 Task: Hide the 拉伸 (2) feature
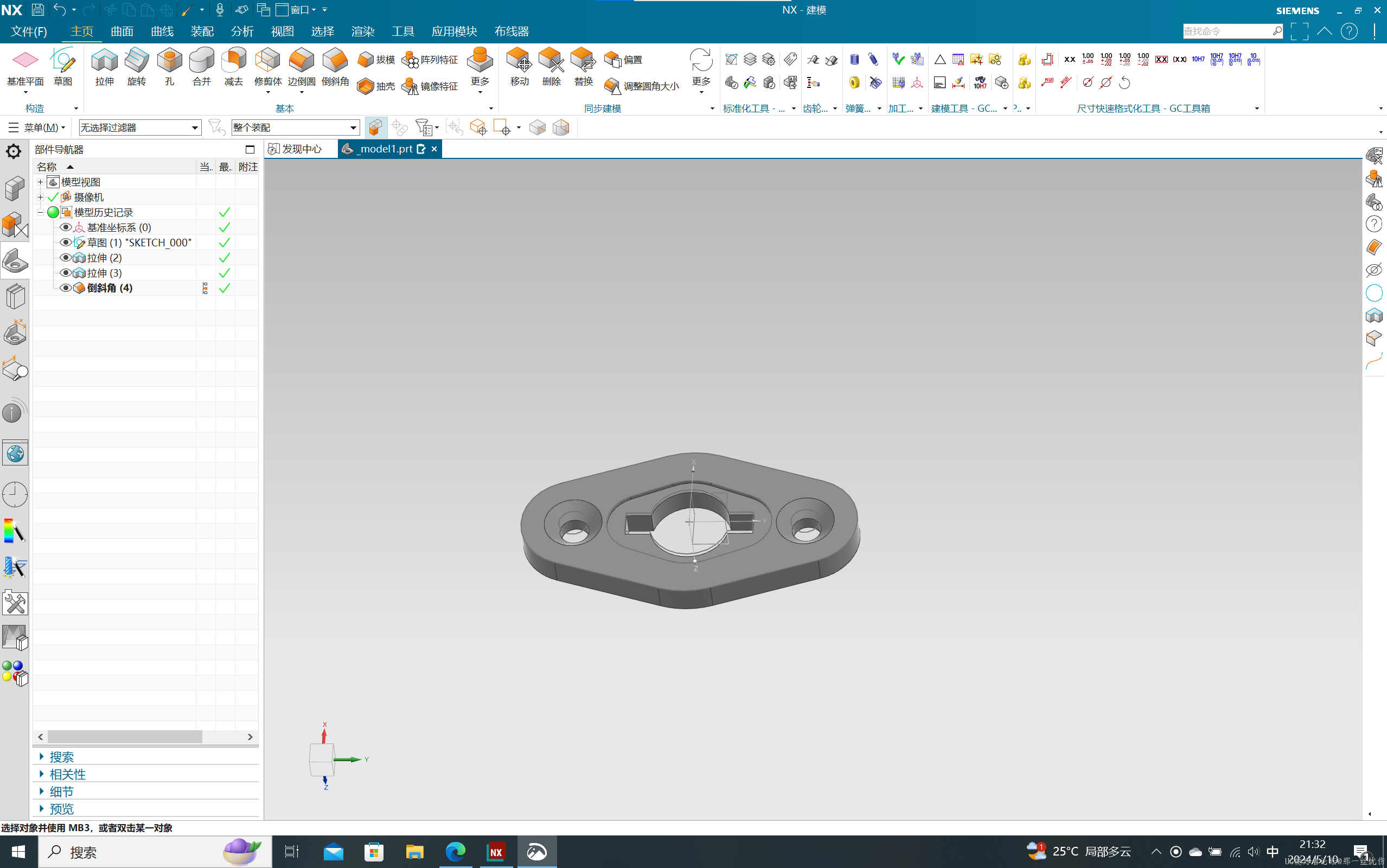(66, 258)
